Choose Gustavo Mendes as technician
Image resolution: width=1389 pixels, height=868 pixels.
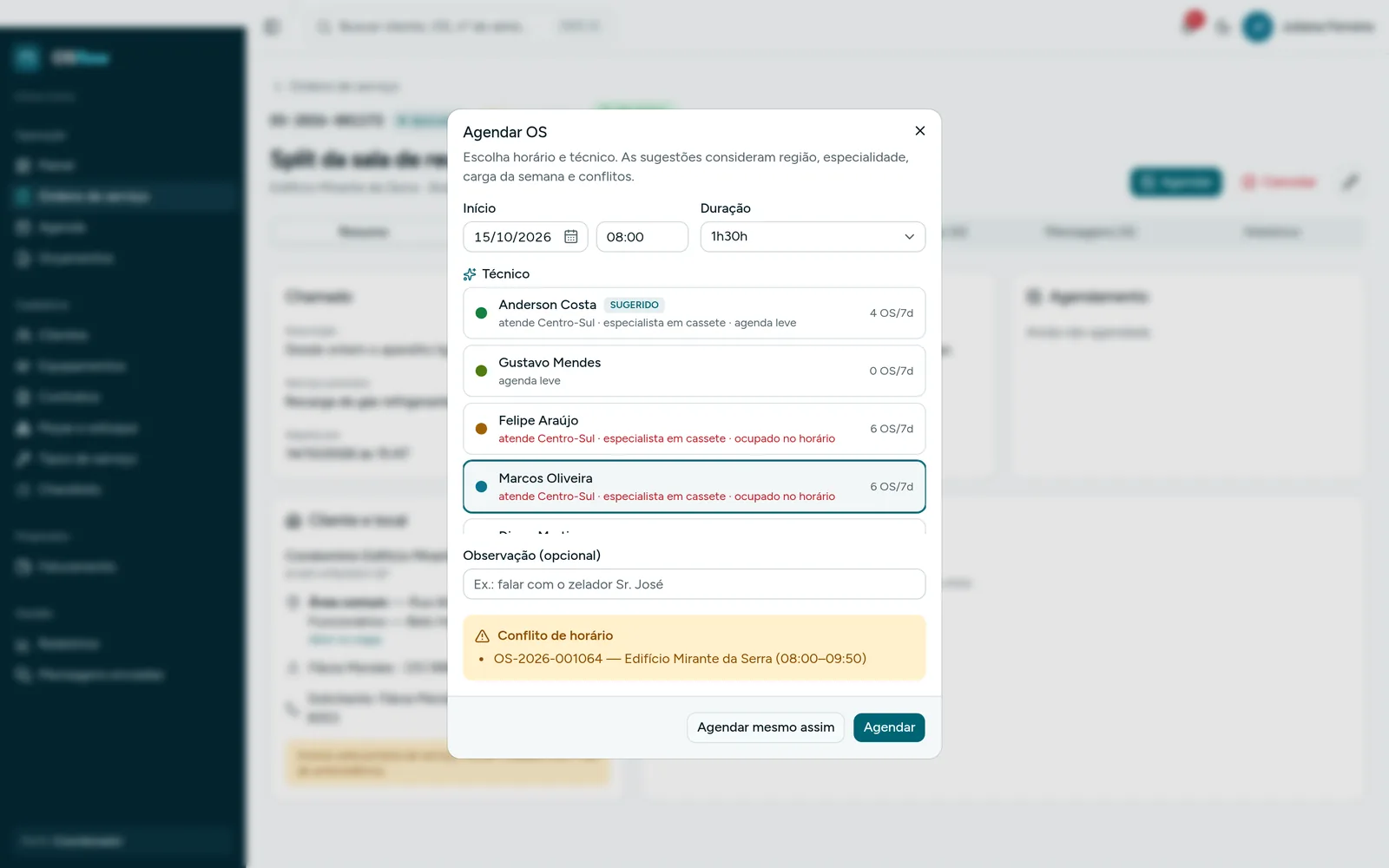click(x=694, y=371)
